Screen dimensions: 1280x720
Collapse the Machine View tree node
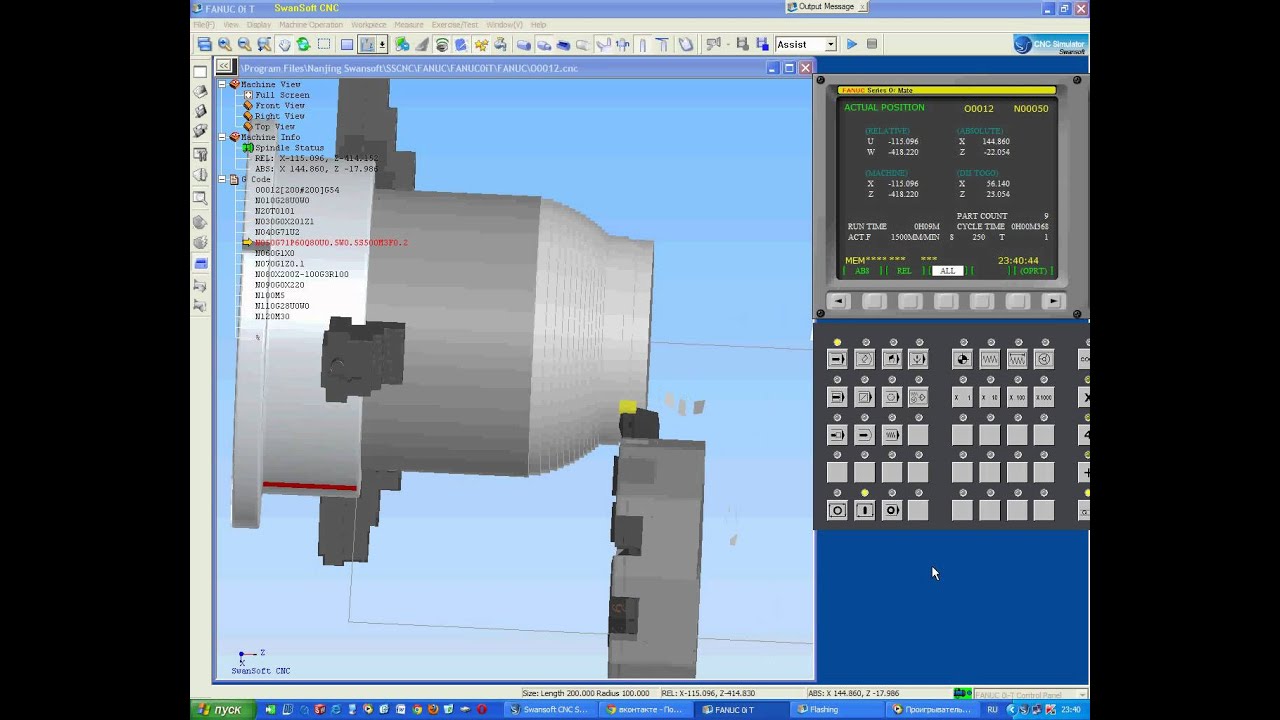222,84
